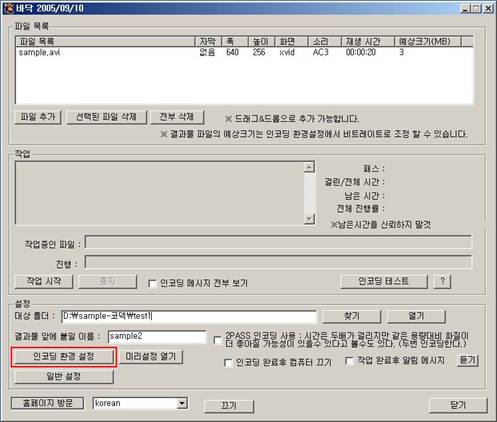497x422 pixels.
Task: Click the 파일 추가 button
Action: coord(38,117)
